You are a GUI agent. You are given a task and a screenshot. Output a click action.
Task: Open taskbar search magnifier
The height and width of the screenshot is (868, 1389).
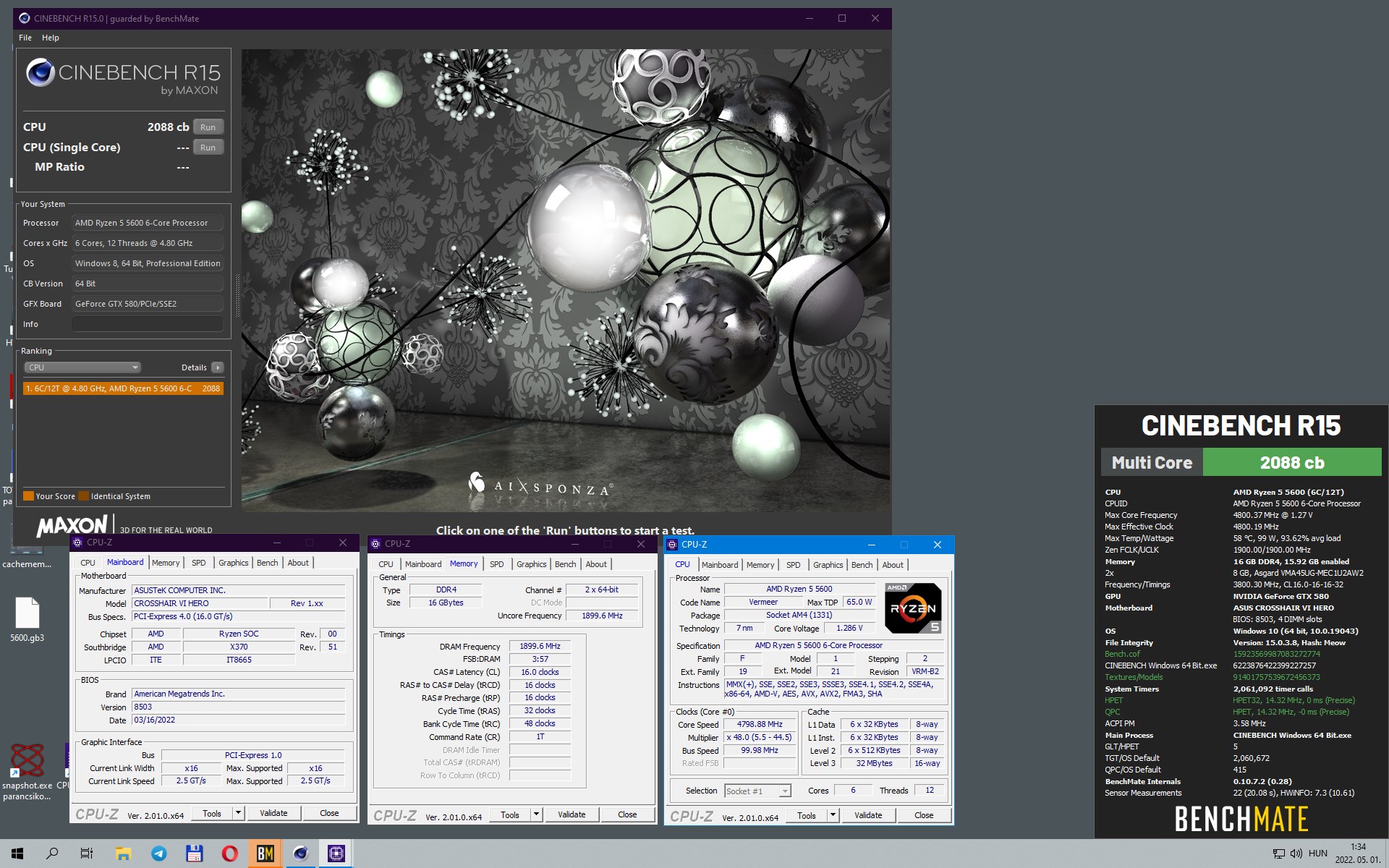click(52, 854)
